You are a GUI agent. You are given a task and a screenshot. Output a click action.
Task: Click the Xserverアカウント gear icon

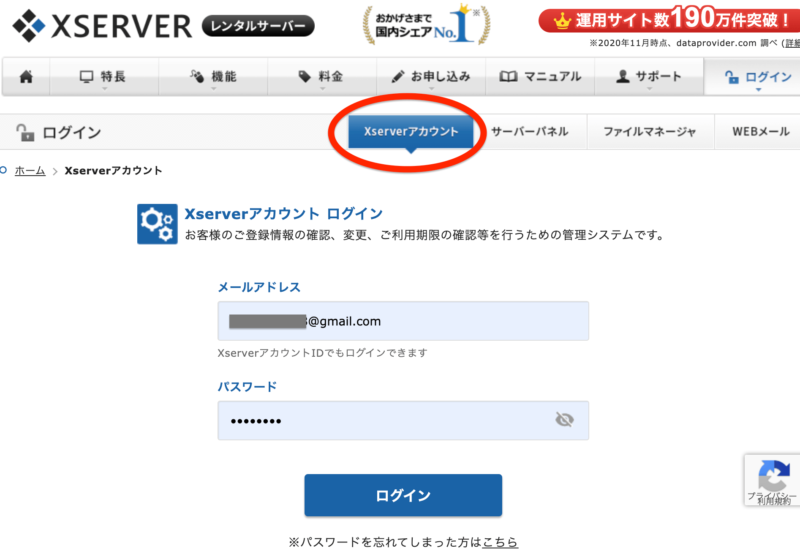click(157, 224)
